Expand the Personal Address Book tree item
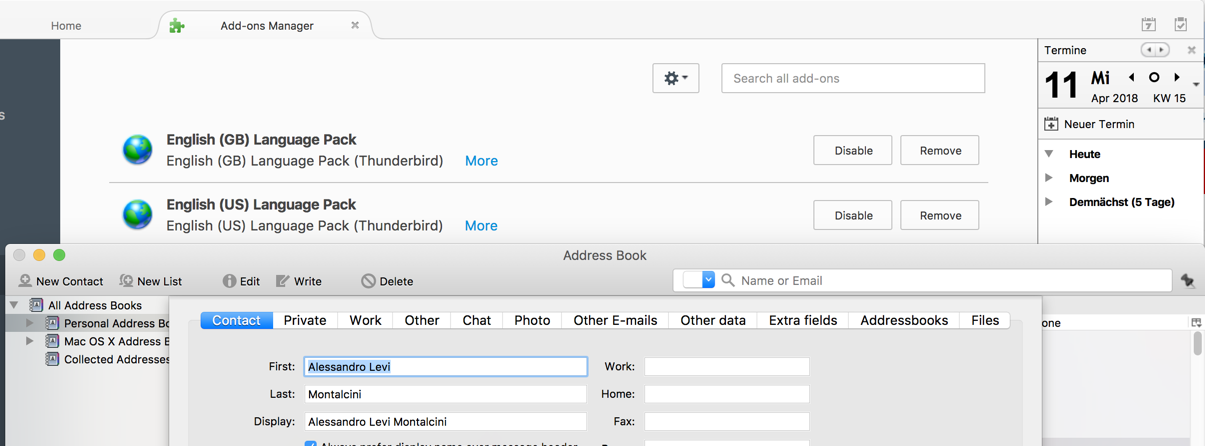This screenshot has height=446, width=1205. tap(30, 323)
